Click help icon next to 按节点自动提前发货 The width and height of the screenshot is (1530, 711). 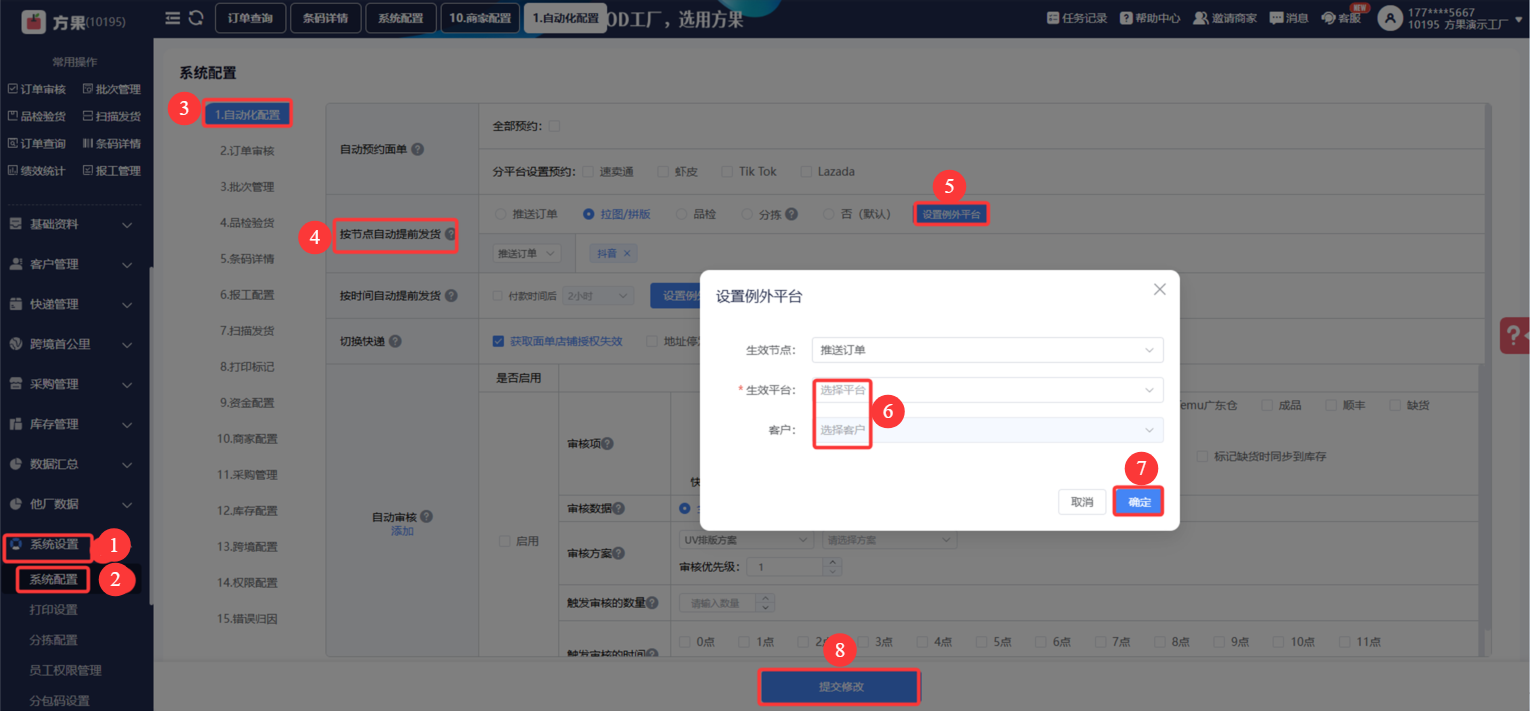pos(450,235)
